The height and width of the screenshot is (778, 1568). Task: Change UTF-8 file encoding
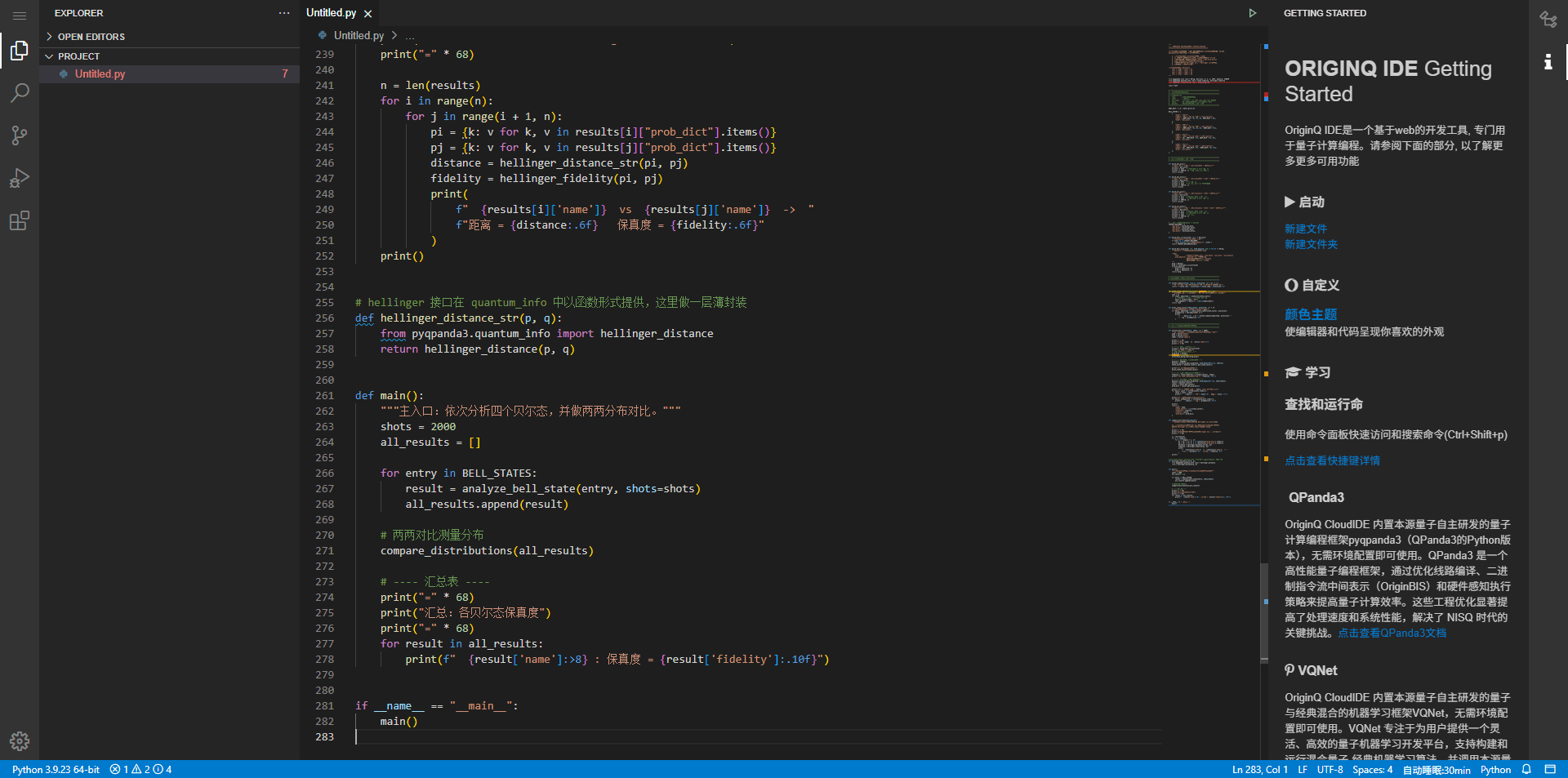pos(1330,770)
